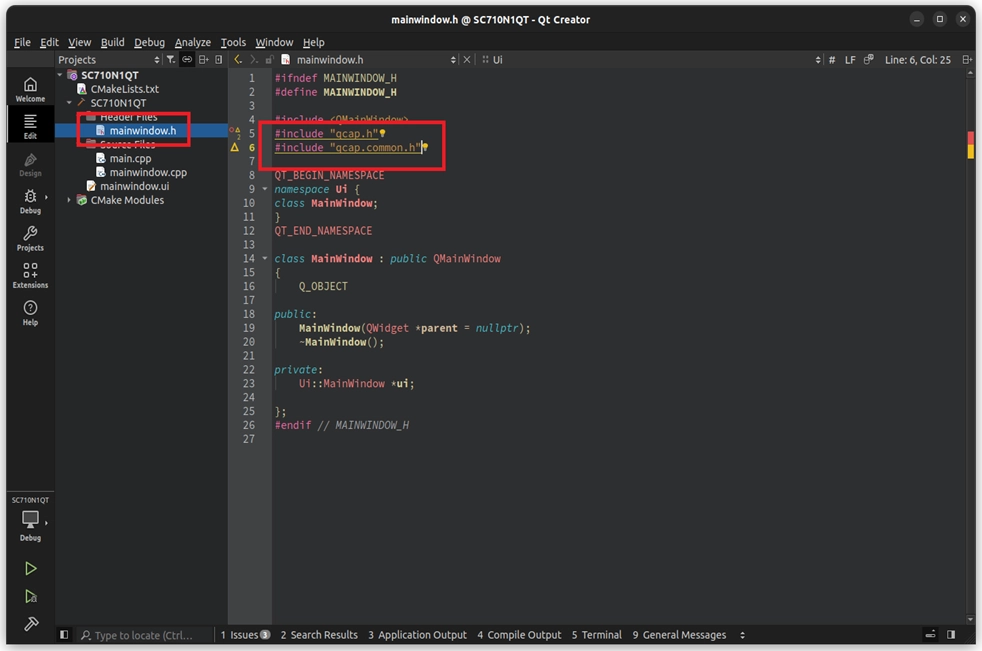The height and width of the screenshot is (651, 982).
Task: Click the Run button (green play arrow)
Action: click(x=30, y=568)
